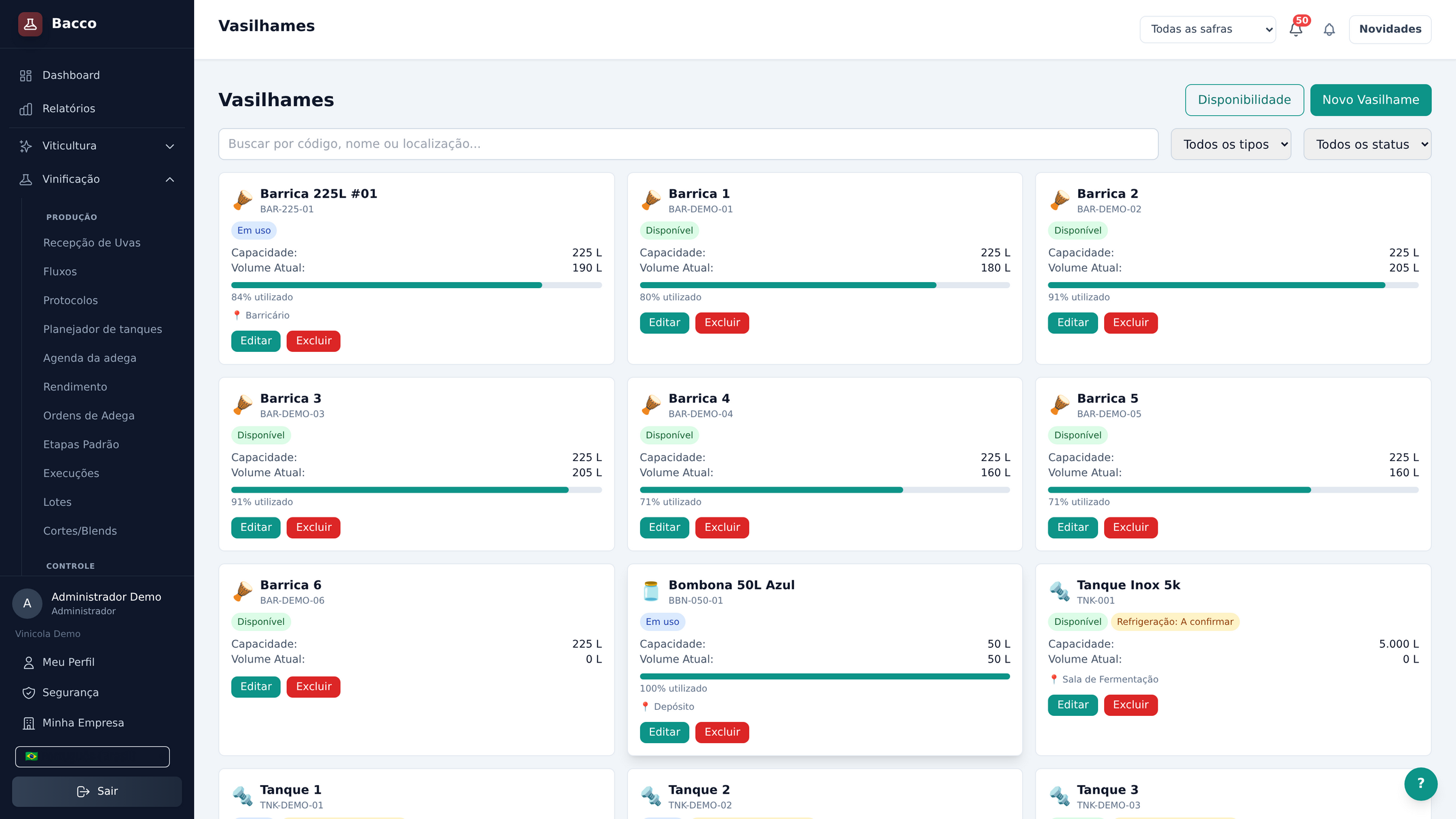Click the Barricário location text
Image resolution: width=1456 pixels, height=819 pixels.
coord(268,315)
